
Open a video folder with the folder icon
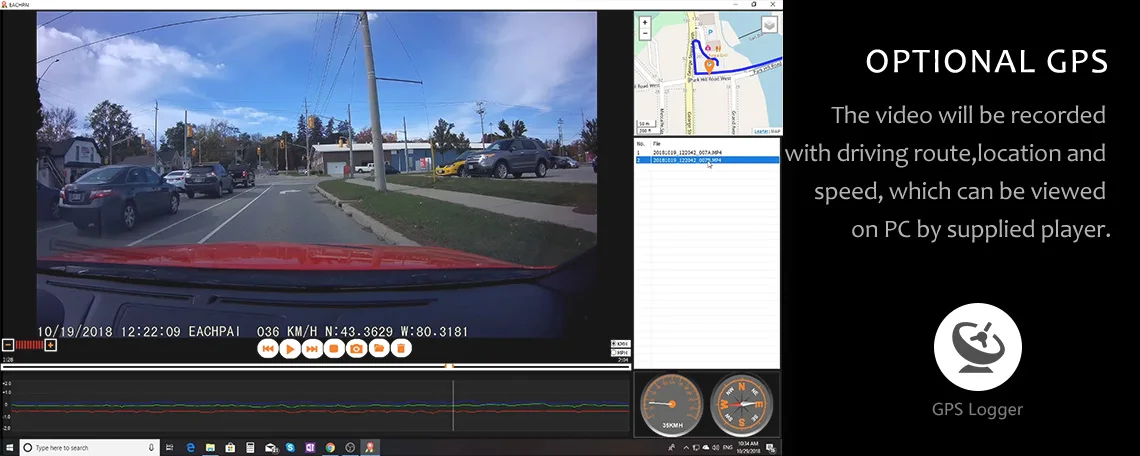(378, 349)
